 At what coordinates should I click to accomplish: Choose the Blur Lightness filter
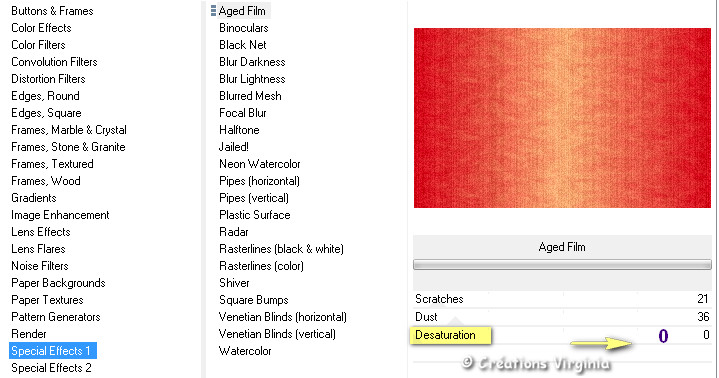[x=252, y=79]
